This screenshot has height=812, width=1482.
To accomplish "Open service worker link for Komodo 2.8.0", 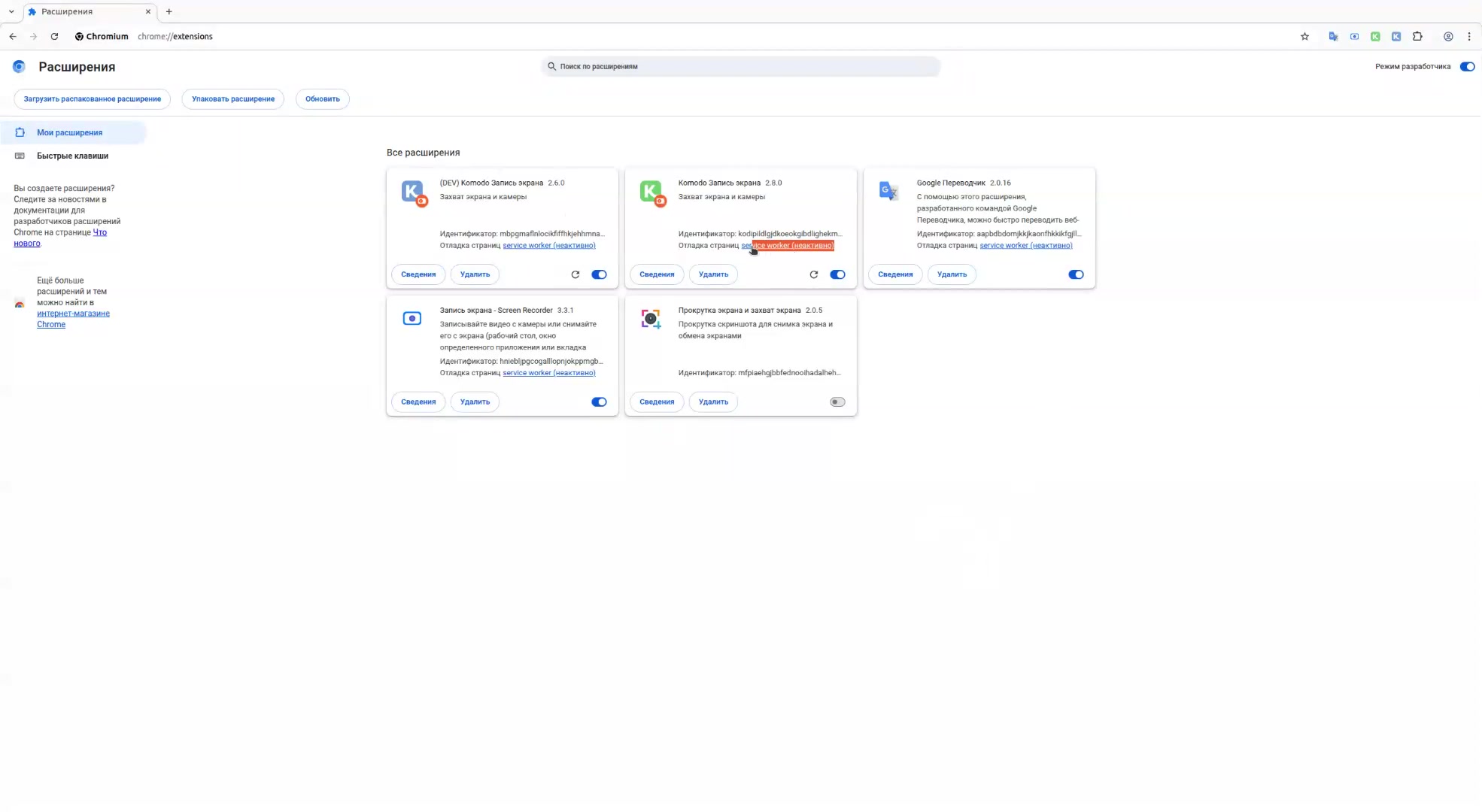I will 788,245.
